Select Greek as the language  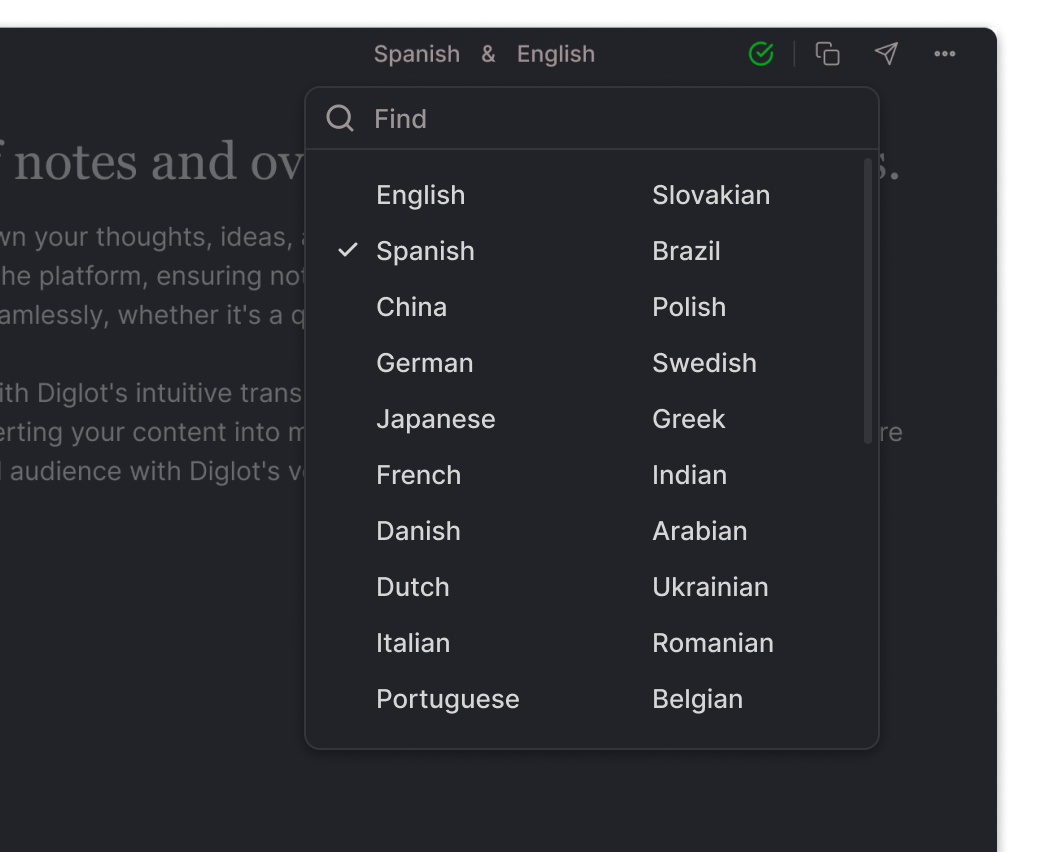click(x=688, y=419)
